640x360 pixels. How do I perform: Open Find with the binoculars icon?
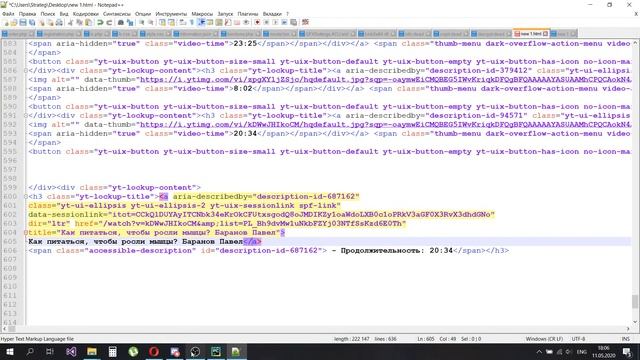tap(121, 22)
